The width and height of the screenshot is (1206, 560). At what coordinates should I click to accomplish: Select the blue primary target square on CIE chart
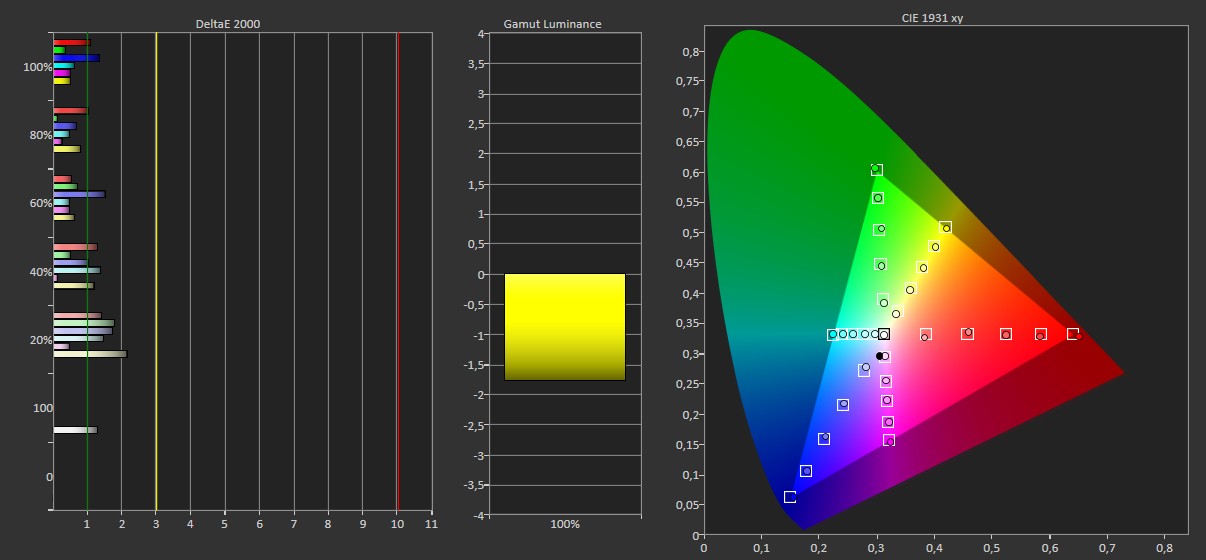[790, 497]
